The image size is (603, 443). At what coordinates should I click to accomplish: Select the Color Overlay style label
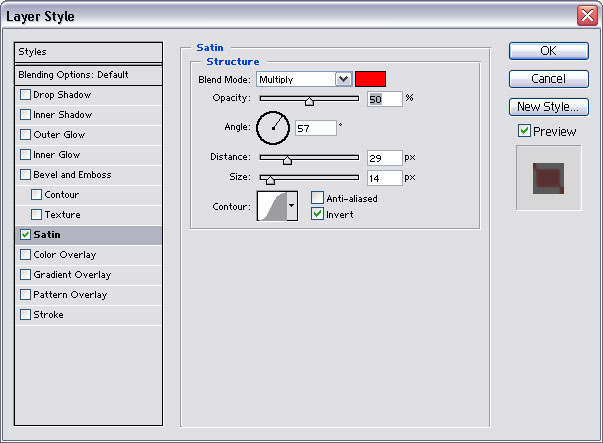[x=65, y=255]
